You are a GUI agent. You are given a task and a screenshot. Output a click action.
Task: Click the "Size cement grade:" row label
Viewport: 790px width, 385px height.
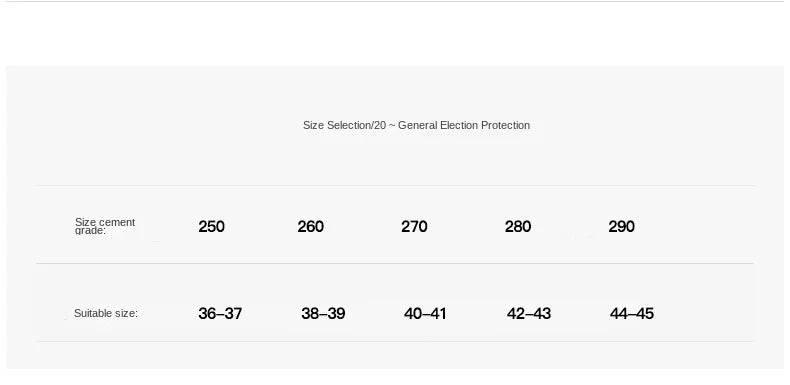click(x=105, y=226)
